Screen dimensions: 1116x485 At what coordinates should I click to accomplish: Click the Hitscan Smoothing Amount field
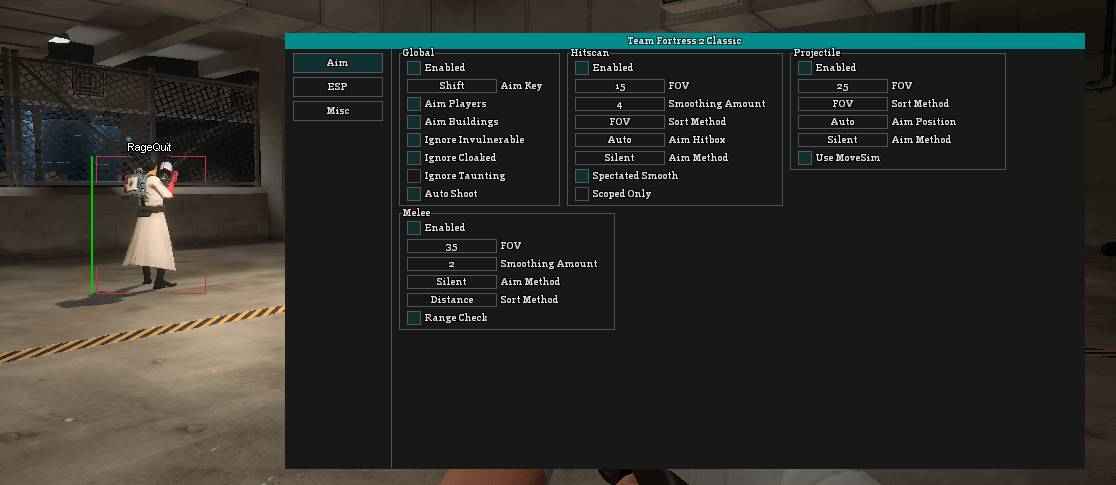[619, 104]
